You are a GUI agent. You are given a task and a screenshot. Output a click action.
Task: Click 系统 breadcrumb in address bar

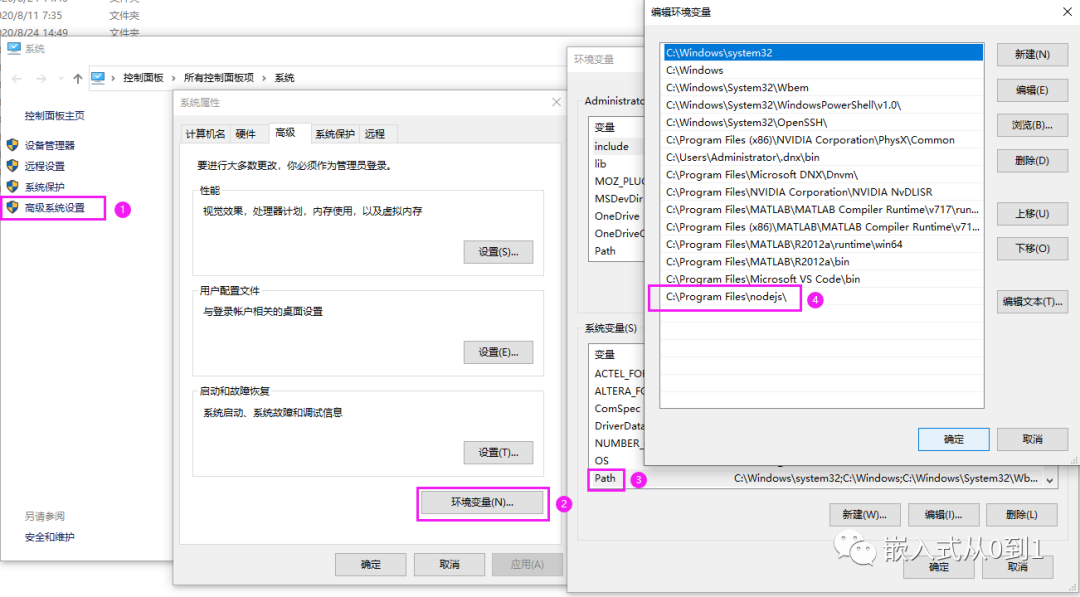click(284, 78)
